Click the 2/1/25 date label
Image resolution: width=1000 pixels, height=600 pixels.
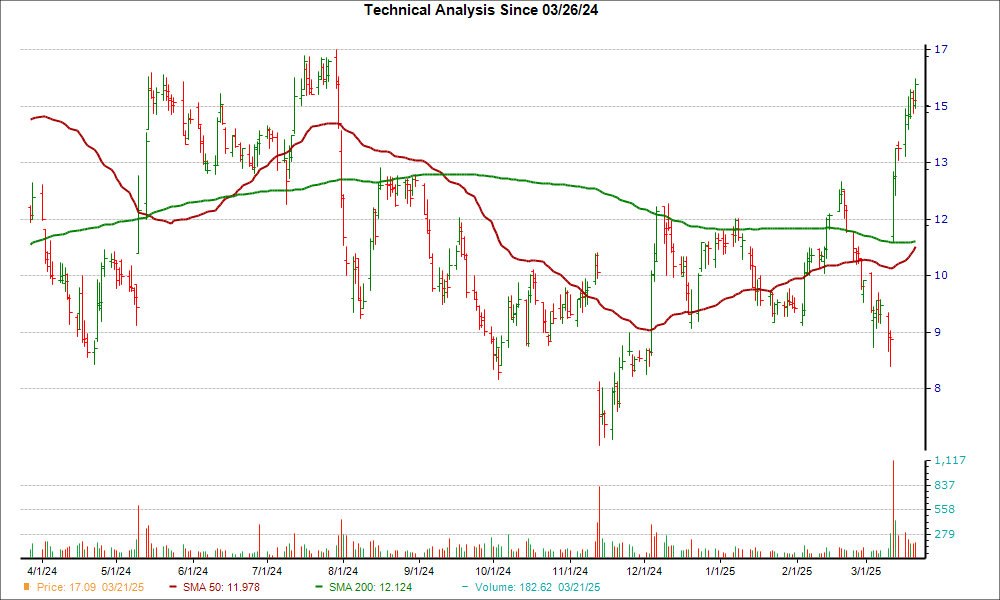[x=797, y=571]
